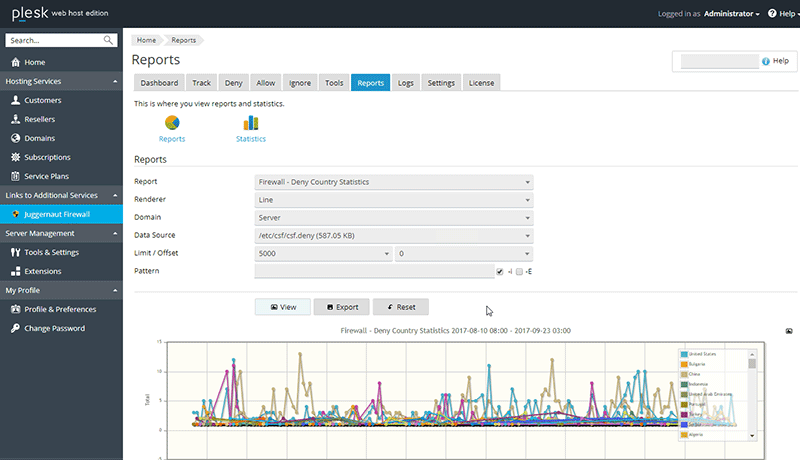Viewport: 800px width, 460px height.
Task: Open the Home icon in sidebar
Action: tap(15, 62)
